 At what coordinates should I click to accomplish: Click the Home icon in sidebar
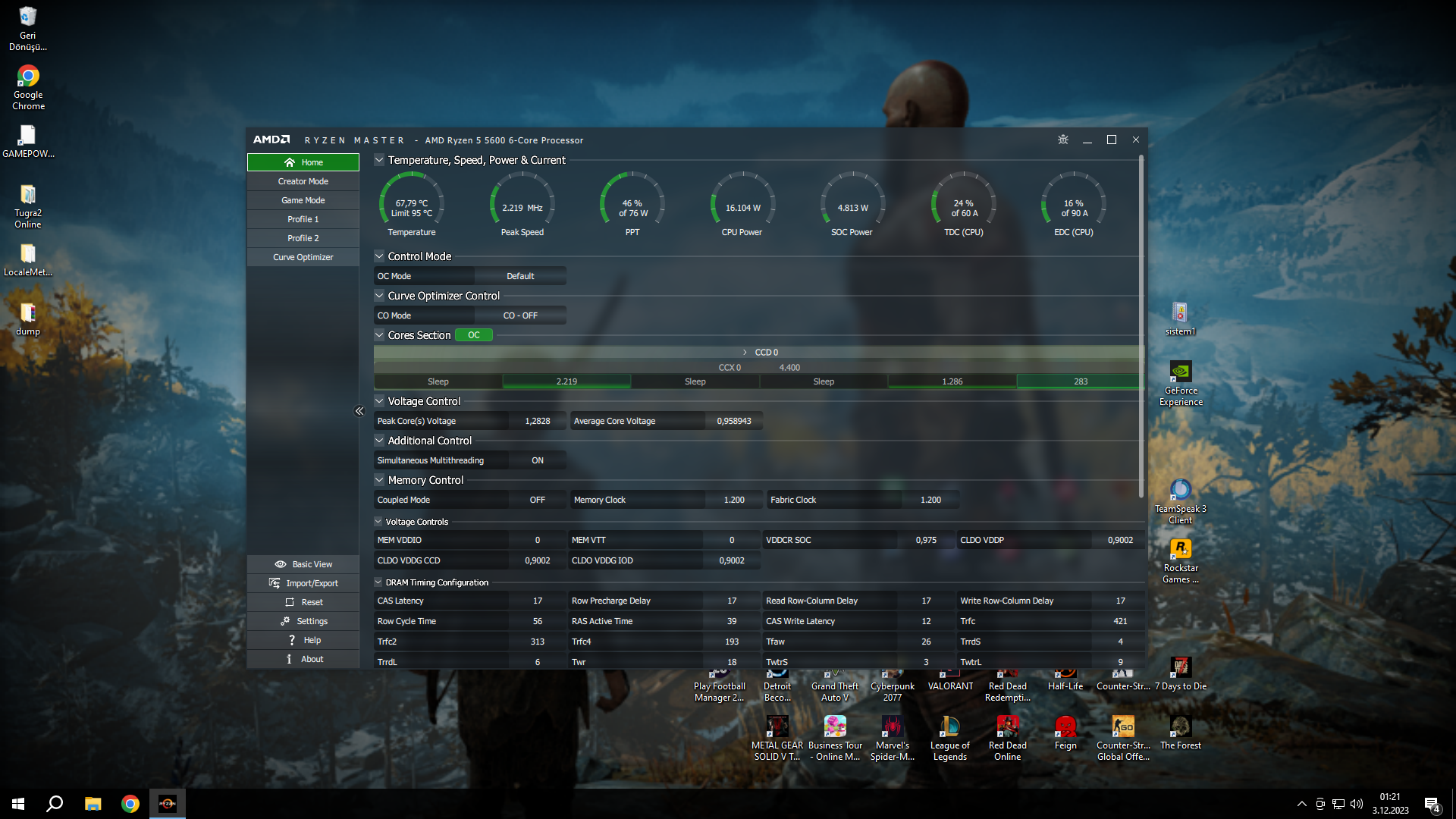289,162
